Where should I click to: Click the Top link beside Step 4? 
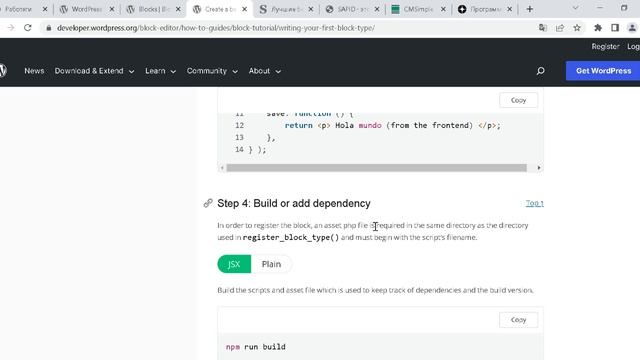[x=534, y=203]
